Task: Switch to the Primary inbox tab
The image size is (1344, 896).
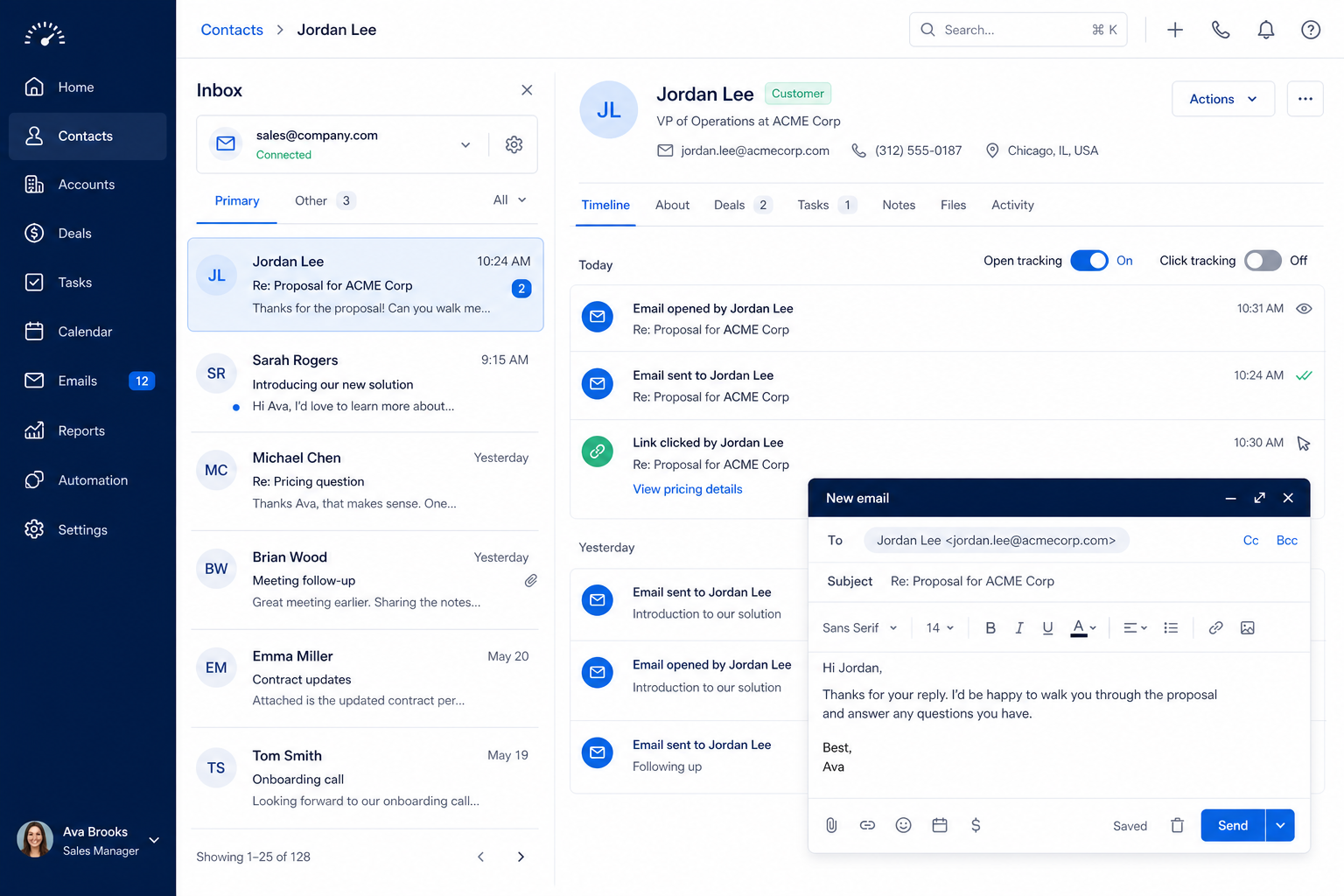Action: [x=237, y=201]
